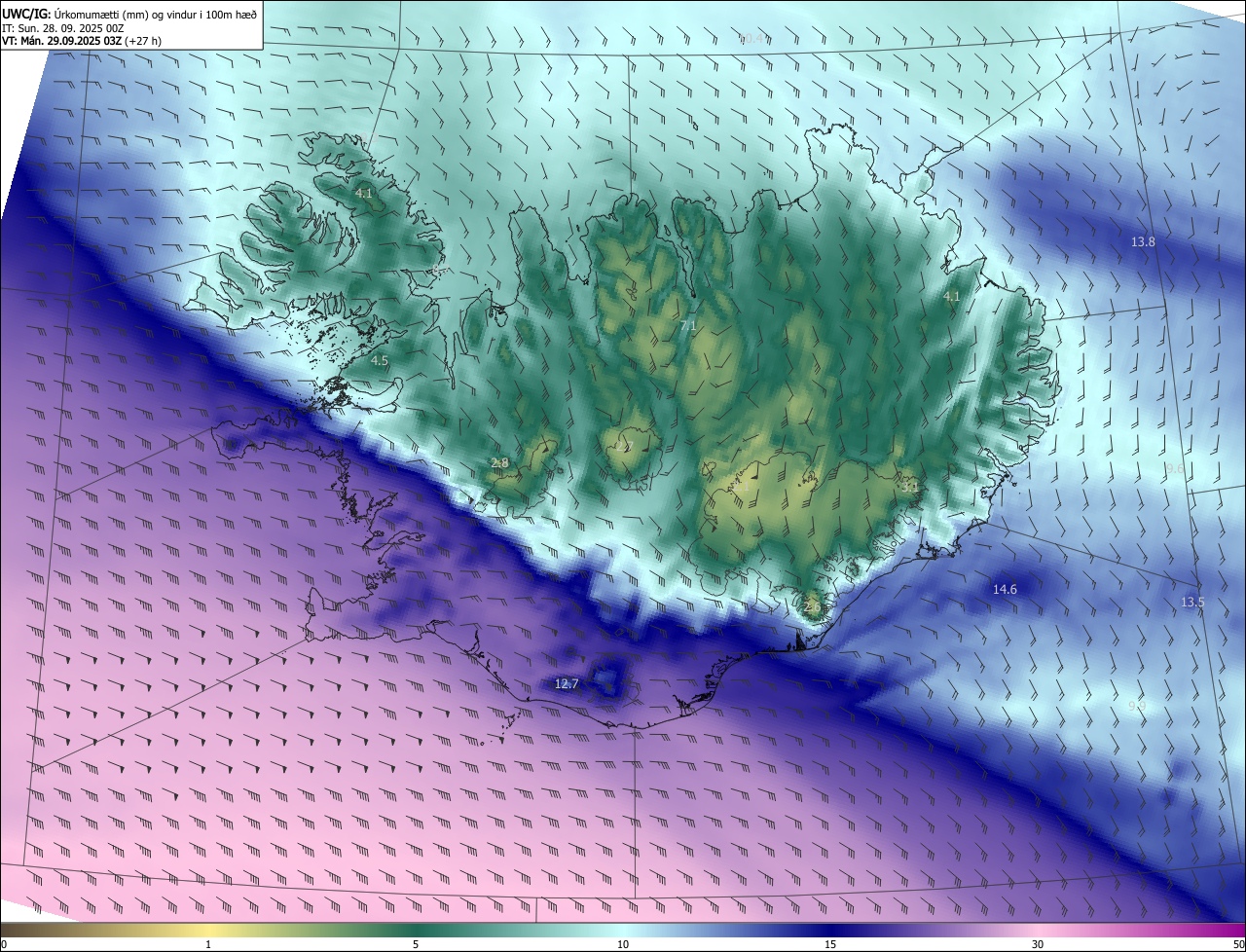Click the 4.1 value over the Westfjords
The height and width of the screenshot is (952, 1246).
coord(364,195)
